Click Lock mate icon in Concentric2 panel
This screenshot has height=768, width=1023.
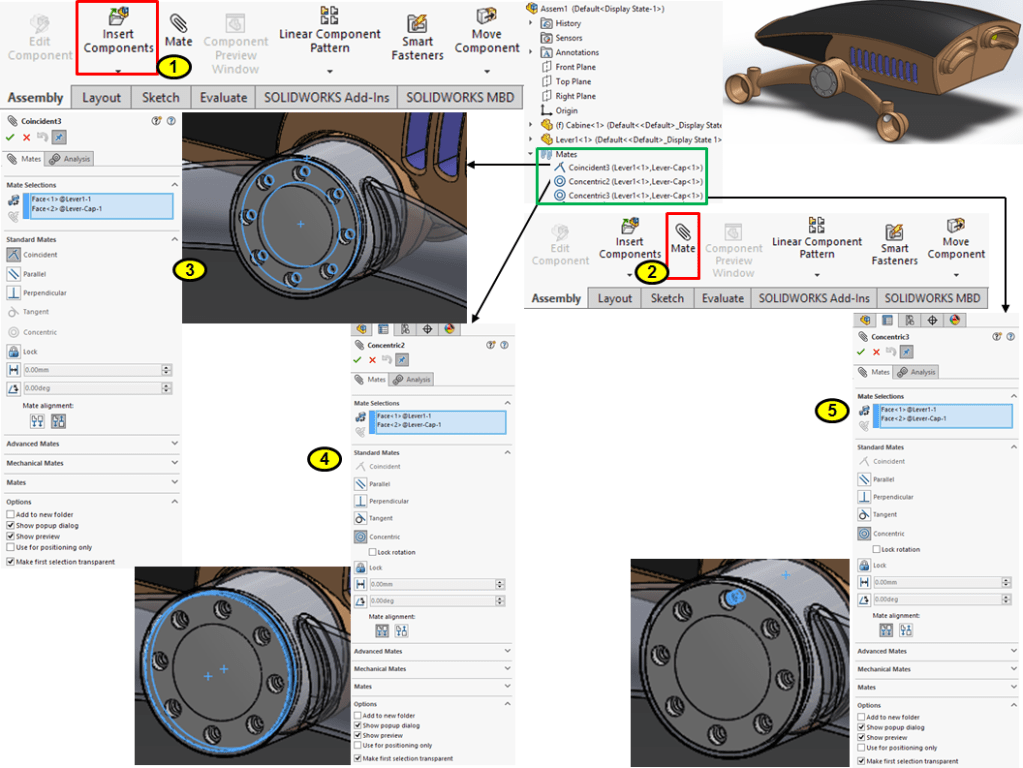[x=361, y=568]
